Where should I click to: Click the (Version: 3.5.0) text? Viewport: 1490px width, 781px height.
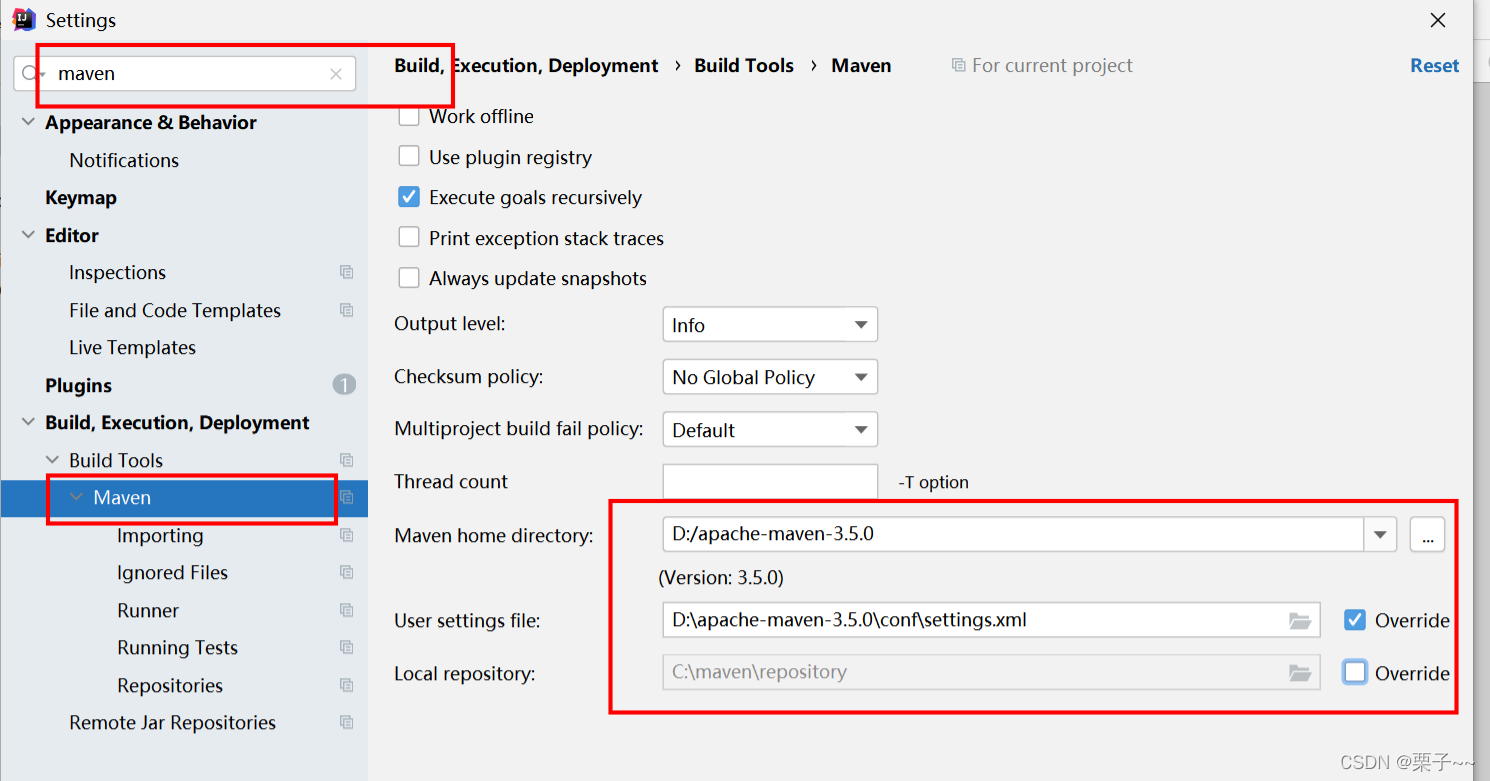(x=721, y=578)
